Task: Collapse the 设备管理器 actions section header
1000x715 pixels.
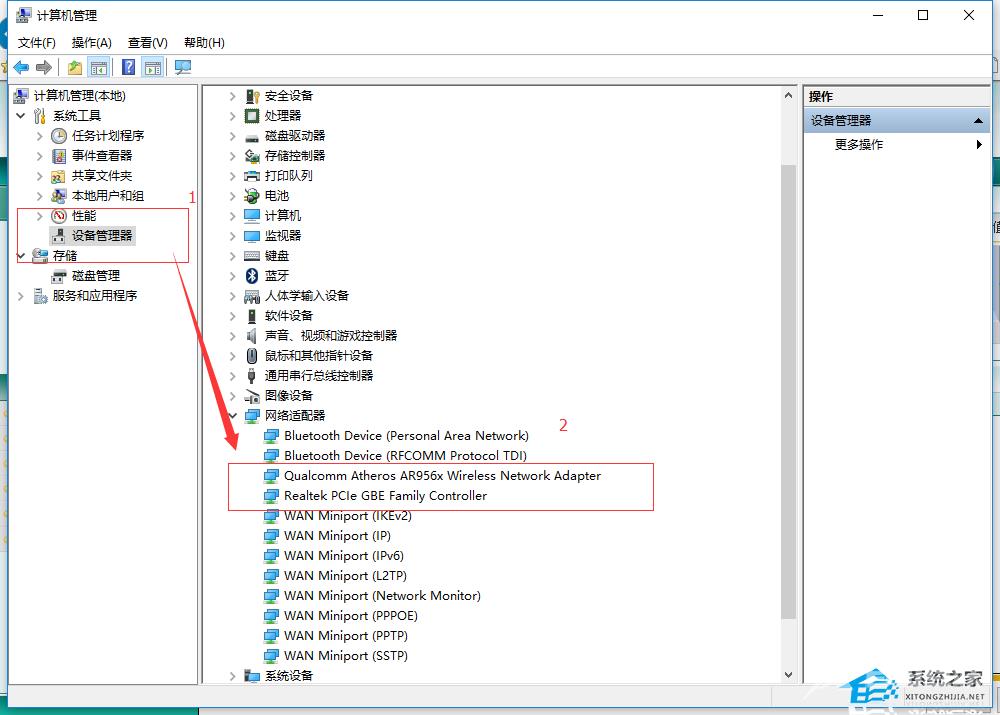Action: coord(980,120)
